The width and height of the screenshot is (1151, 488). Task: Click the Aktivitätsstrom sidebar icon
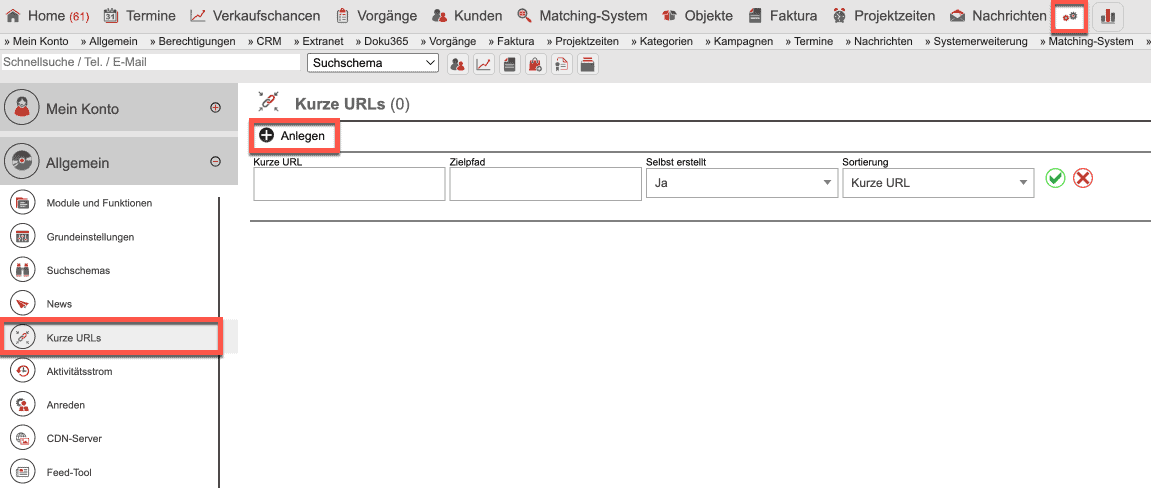[23, 371]
